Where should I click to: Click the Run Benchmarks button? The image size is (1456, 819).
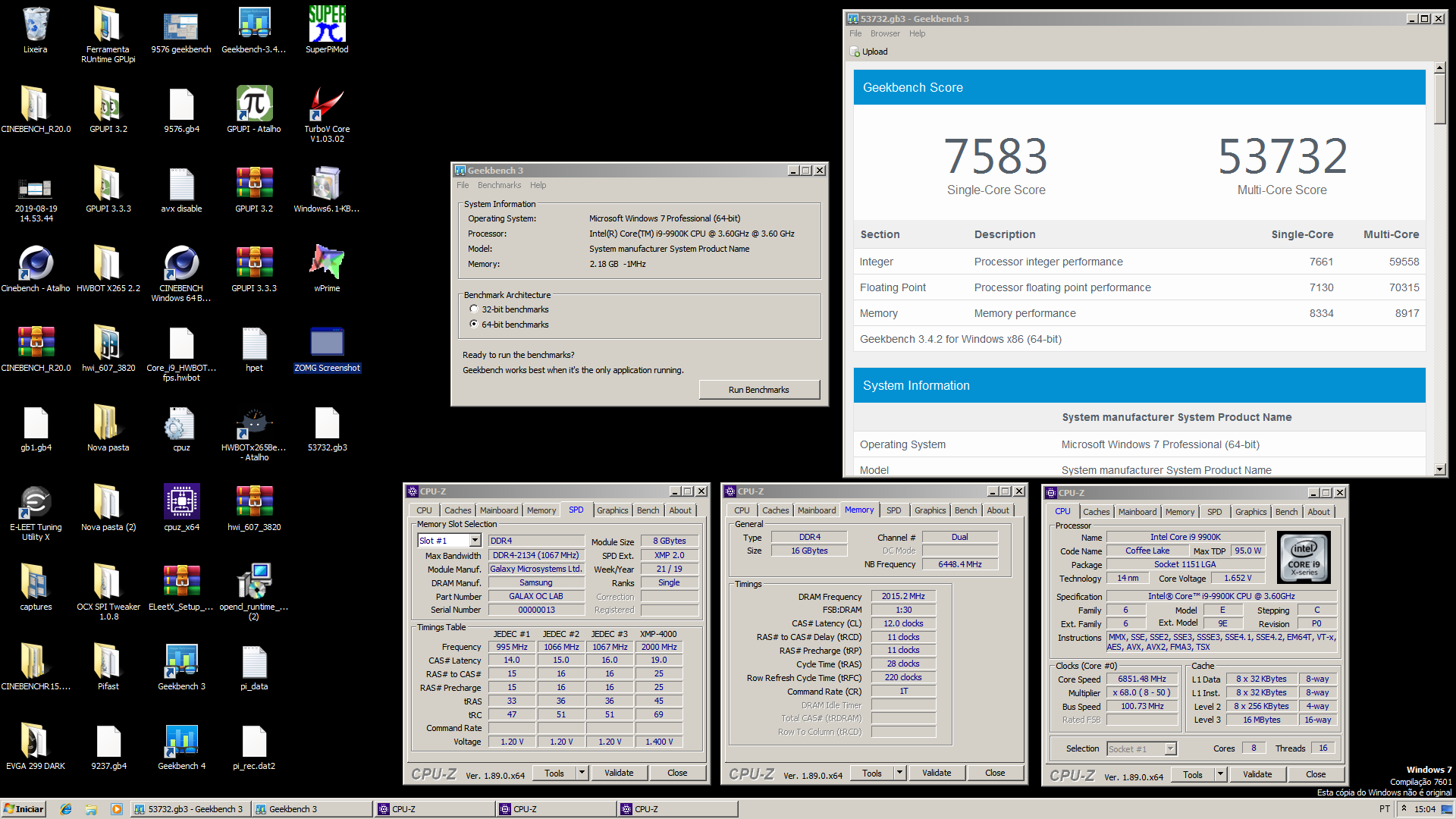[x=759, y=390]
